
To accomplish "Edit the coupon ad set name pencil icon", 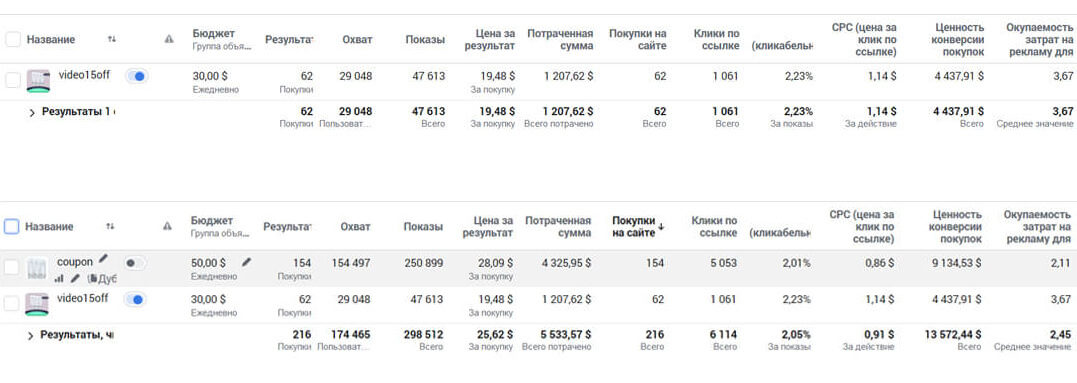I will [103, 259].
